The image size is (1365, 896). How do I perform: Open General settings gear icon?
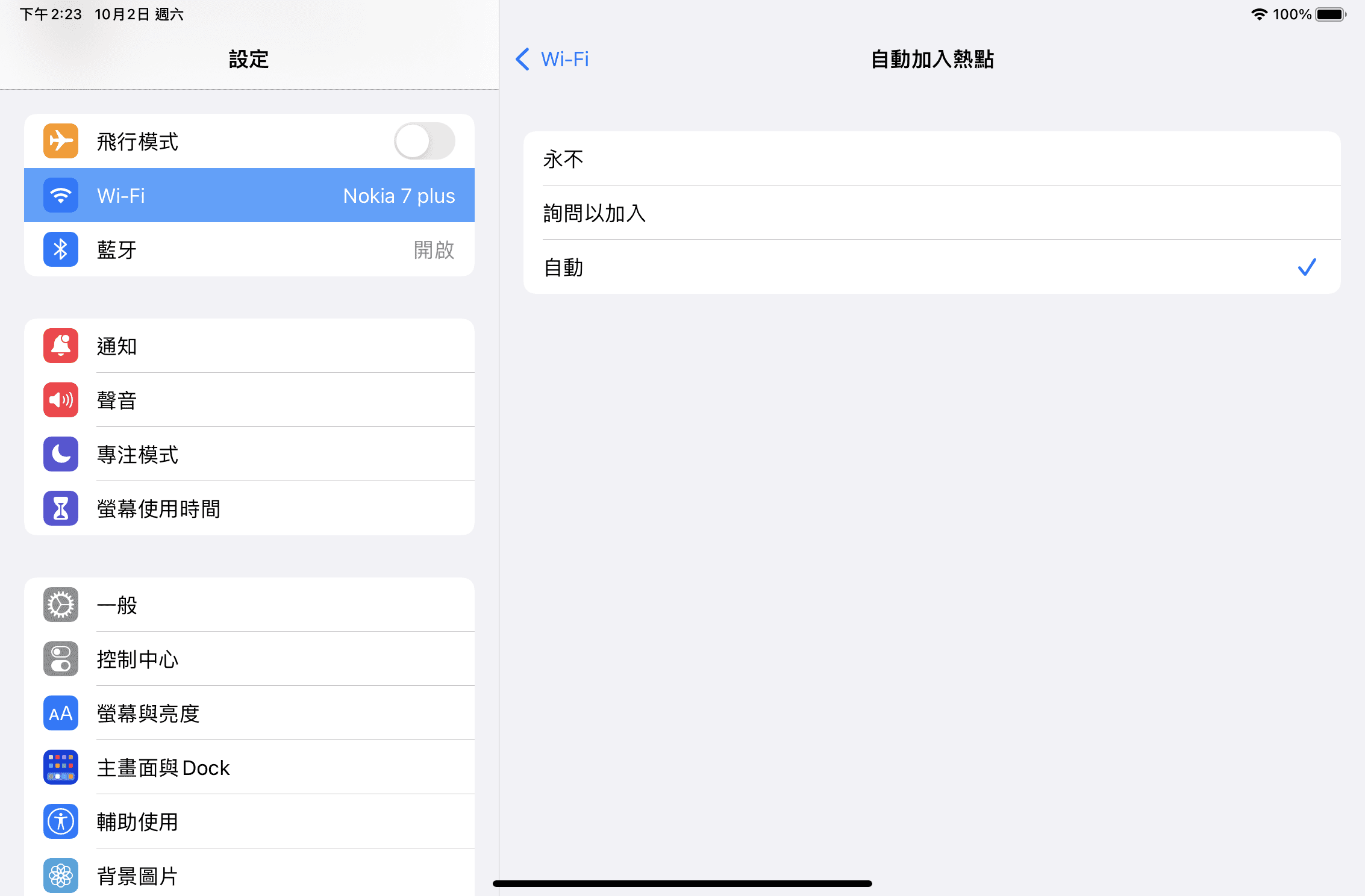click(x=61, y=605)
